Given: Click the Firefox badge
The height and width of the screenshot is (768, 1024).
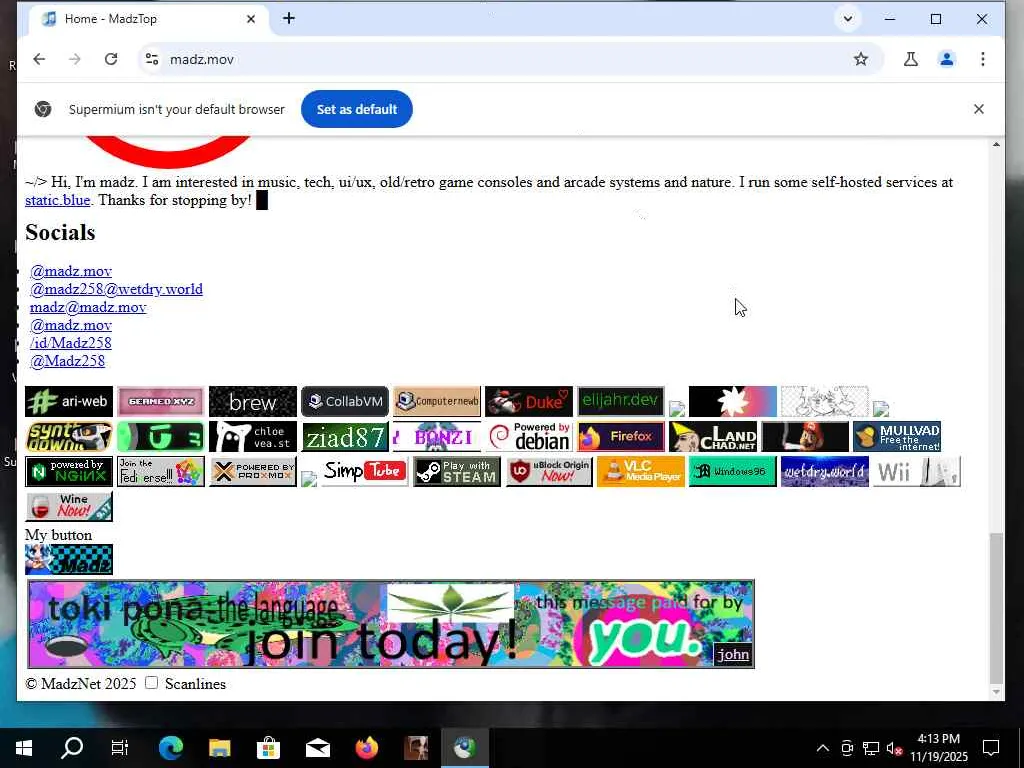Looking at the screenshot, I should 621,436.
